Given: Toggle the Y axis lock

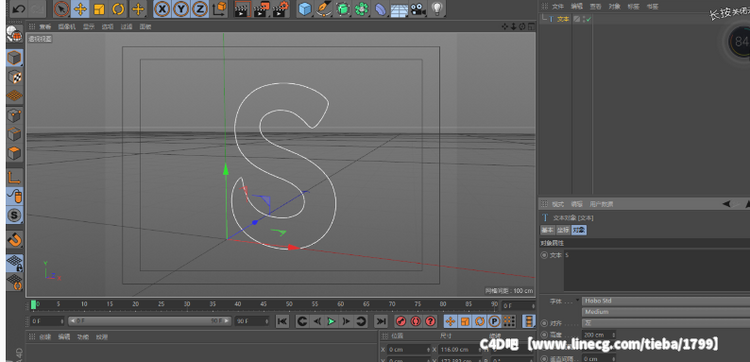Looking at the screenshot, I should point(181,9).
